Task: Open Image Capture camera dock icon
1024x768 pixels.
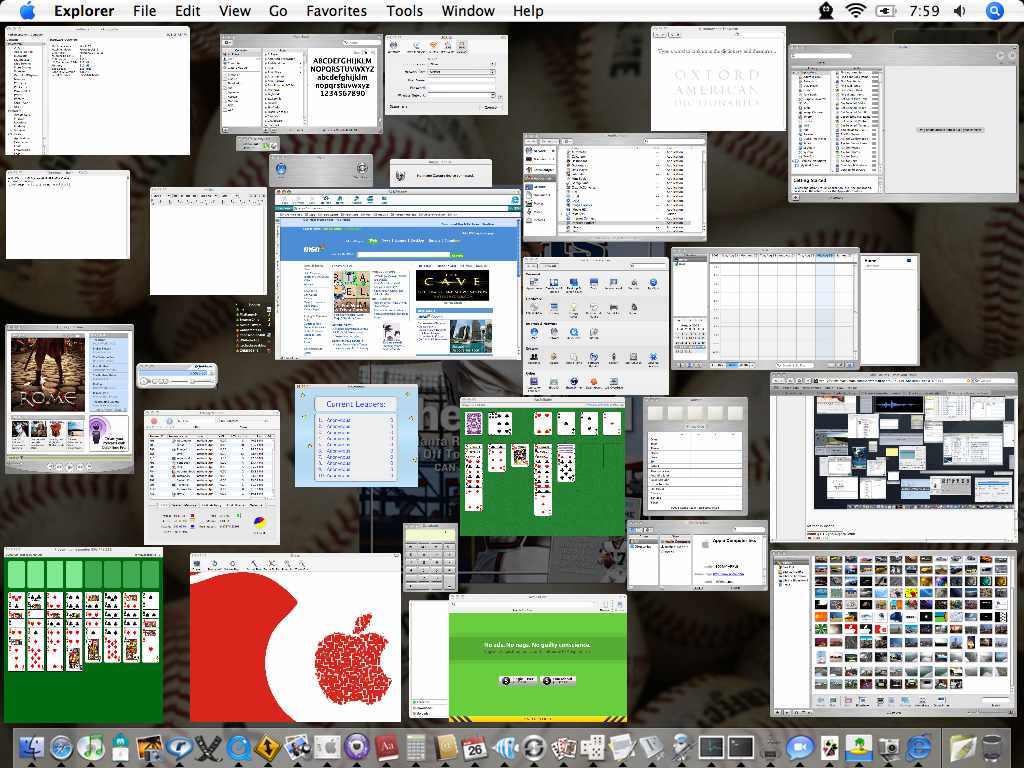Action: (x=889, y=747)
